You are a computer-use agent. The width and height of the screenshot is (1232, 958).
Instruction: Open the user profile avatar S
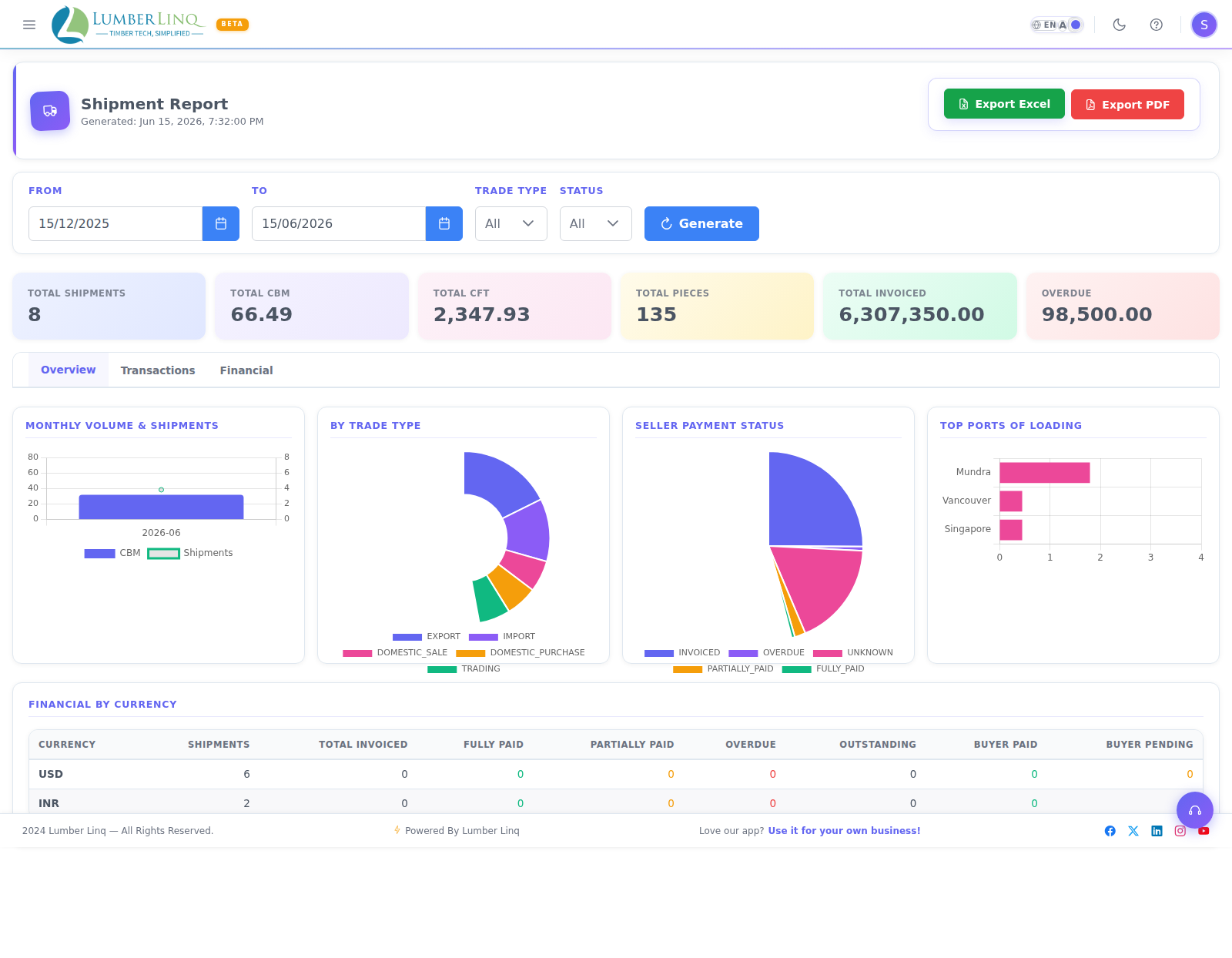(x=1204, y=25)
